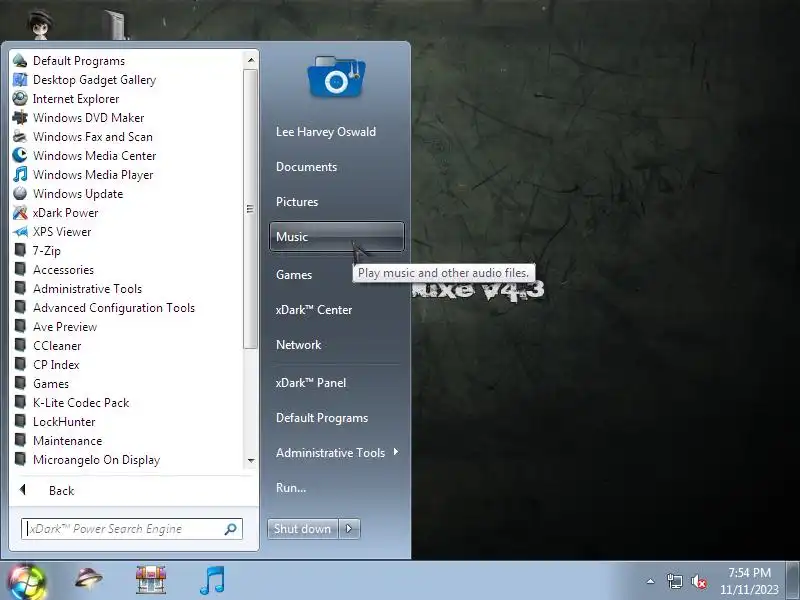800x600 pixels.
Task: Open Default Programs in right pane
Action: [337, 418]
